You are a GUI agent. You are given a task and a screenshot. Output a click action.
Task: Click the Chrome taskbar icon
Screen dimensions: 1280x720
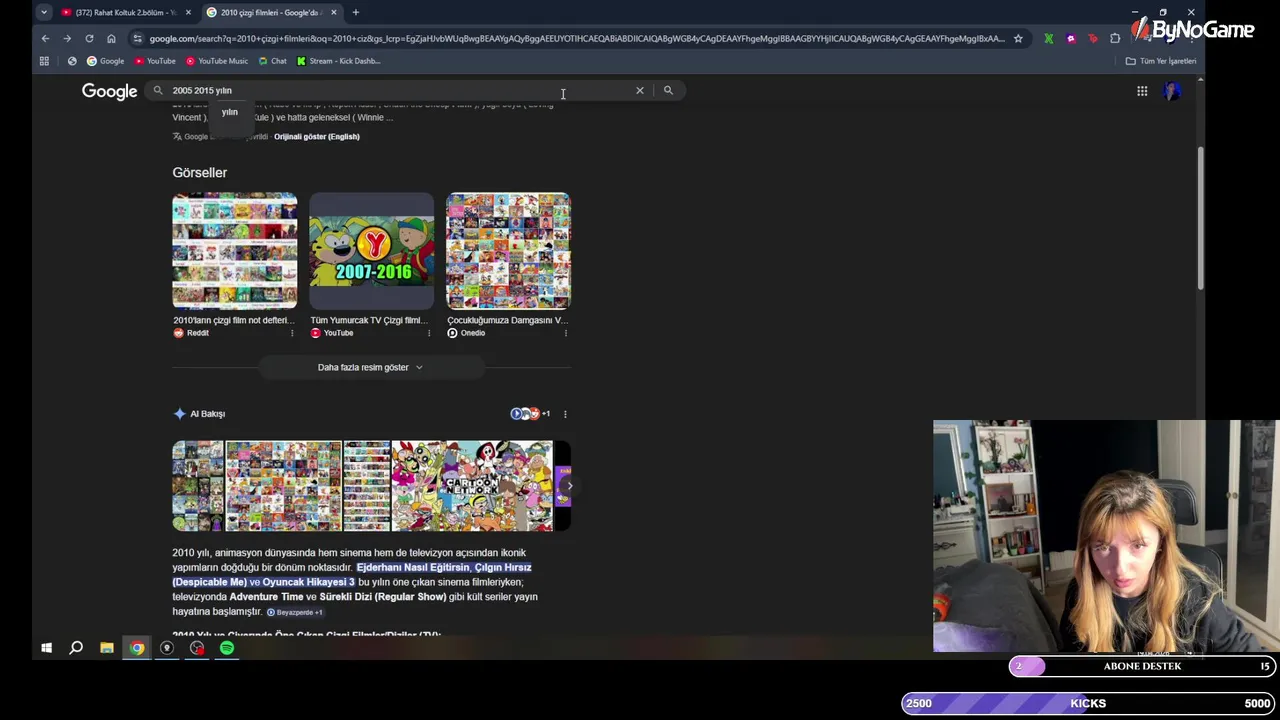tap(137, 648)
